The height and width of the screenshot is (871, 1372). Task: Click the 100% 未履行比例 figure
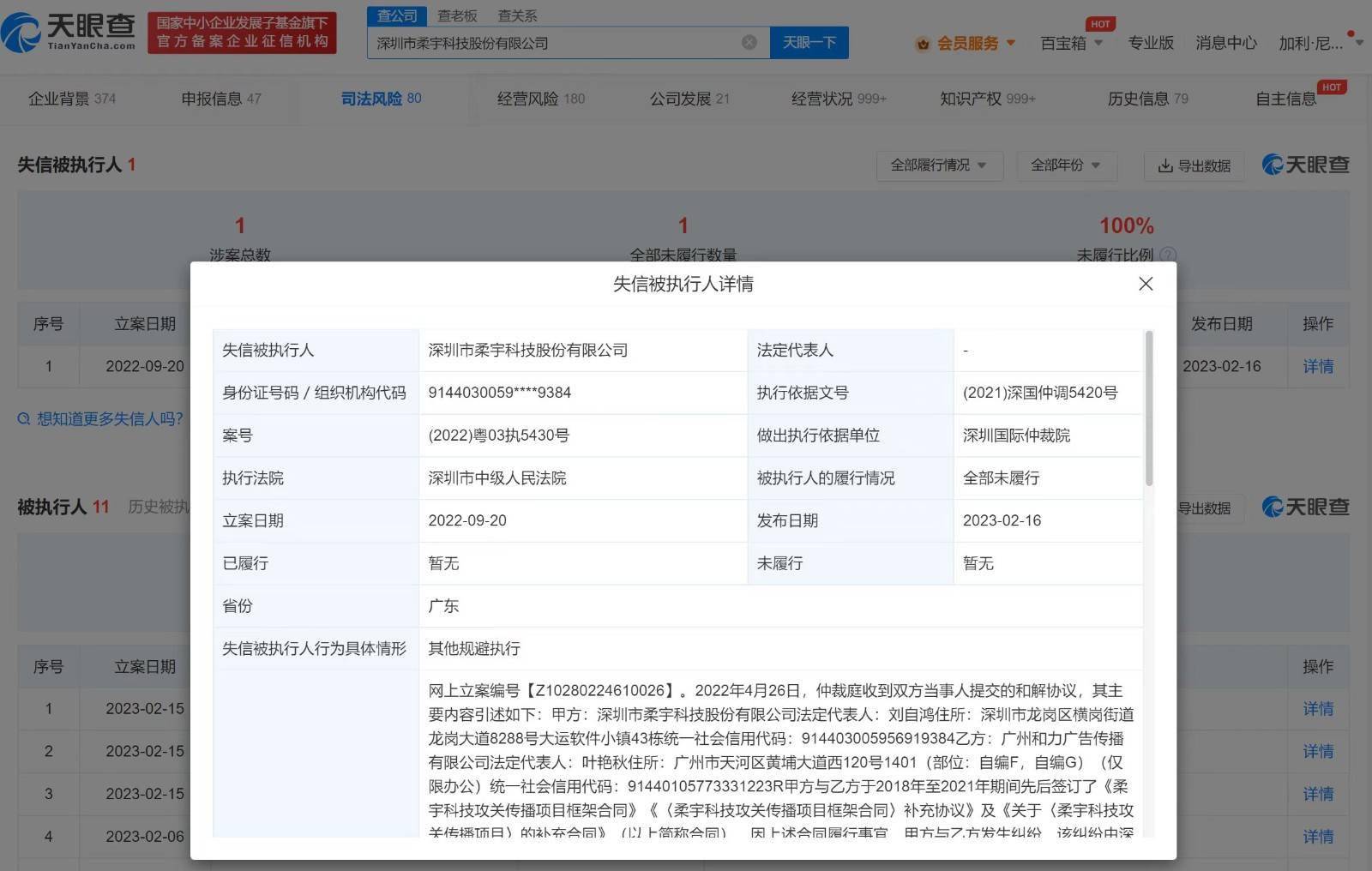1126,225
